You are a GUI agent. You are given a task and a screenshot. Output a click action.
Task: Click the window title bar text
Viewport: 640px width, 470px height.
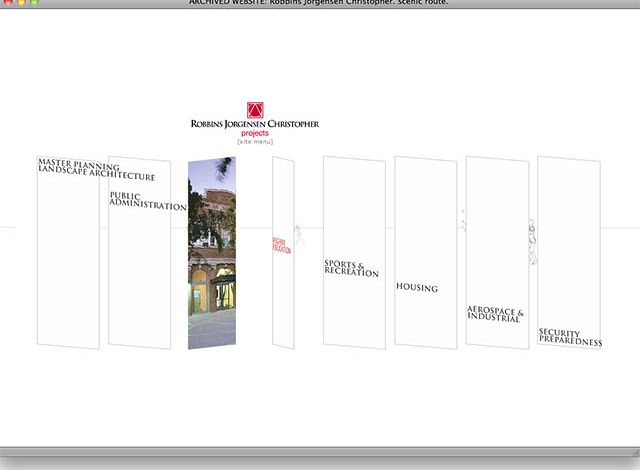[320, 3]
